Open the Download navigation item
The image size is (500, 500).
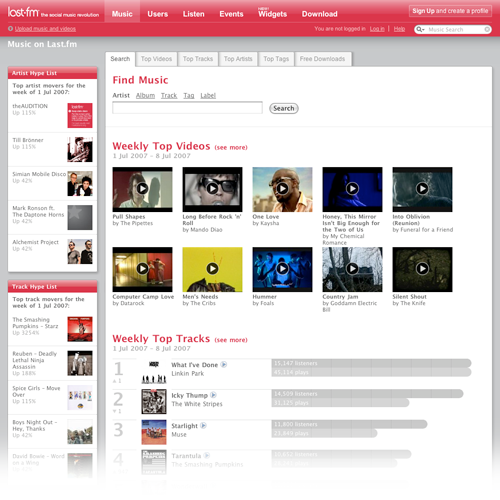[x=320, y=14]
